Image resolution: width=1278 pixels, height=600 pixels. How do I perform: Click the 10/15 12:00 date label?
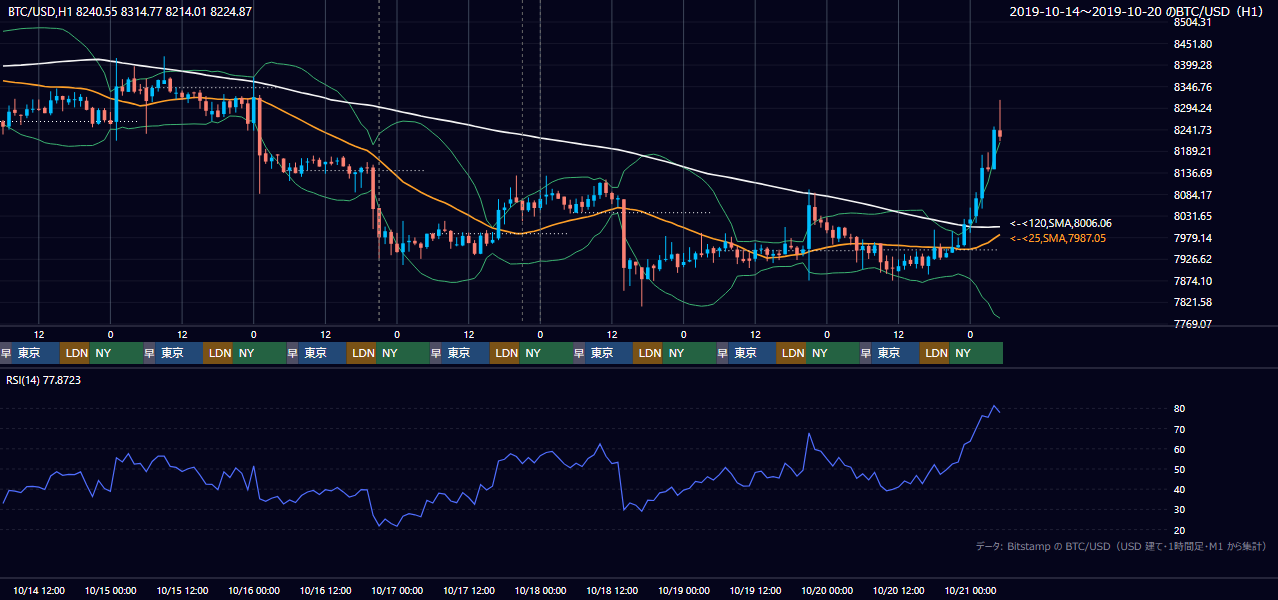(183, 590)
